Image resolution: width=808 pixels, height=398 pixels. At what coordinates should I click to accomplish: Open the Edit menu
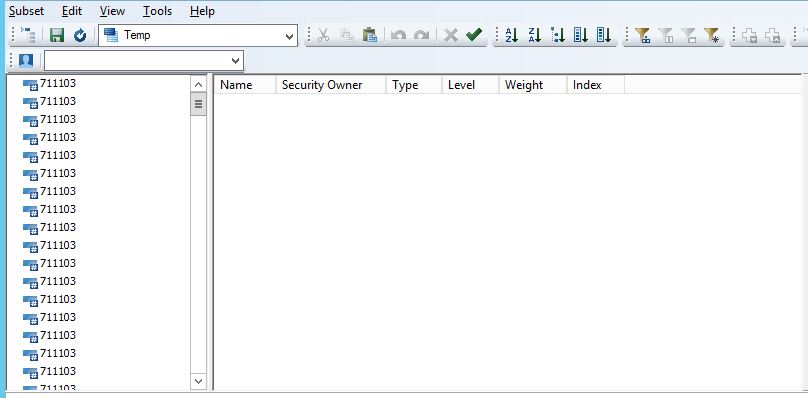coord(72,11)
